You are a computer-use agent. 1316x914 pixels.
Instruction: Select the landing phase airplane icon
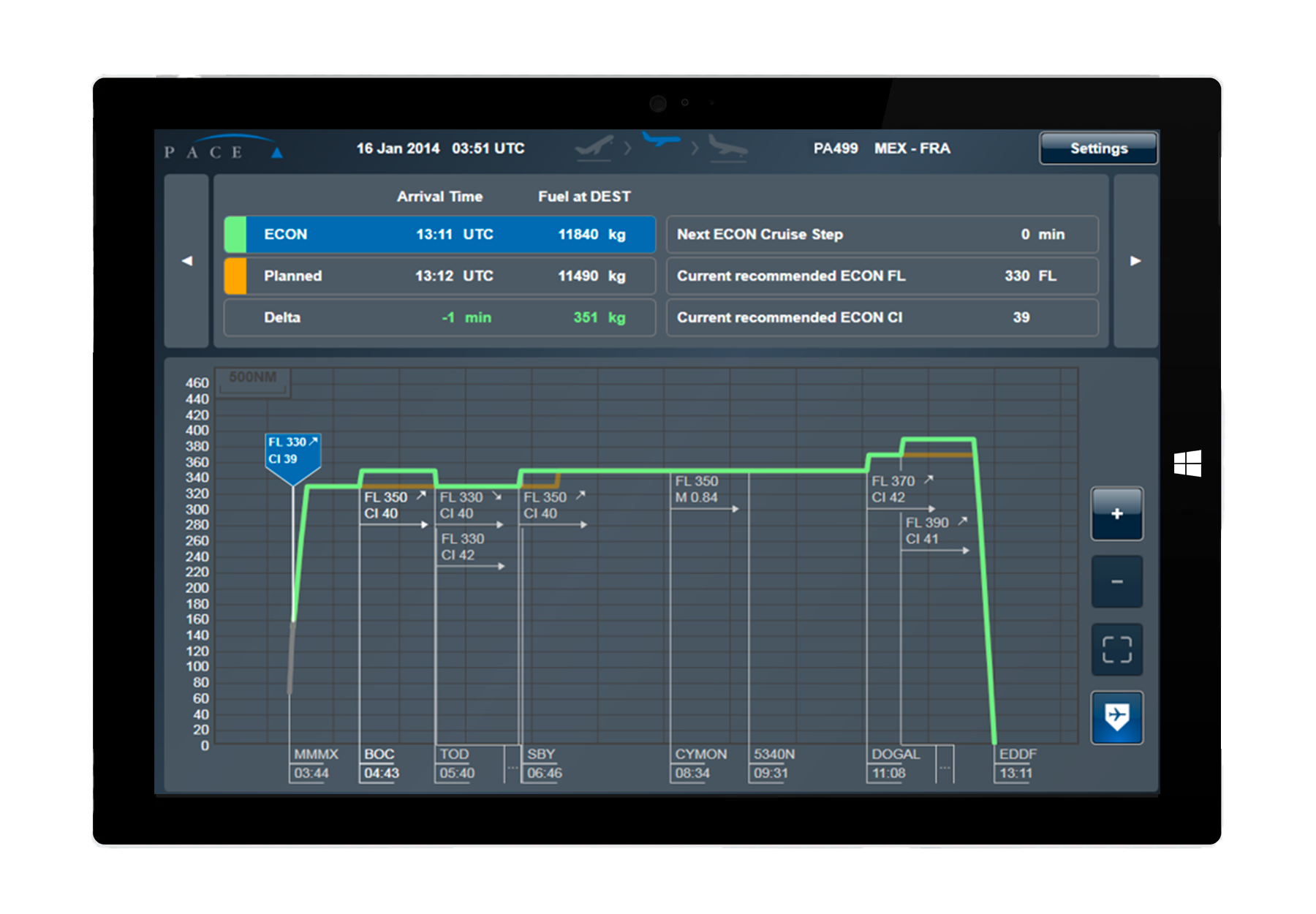pos(727,147)
